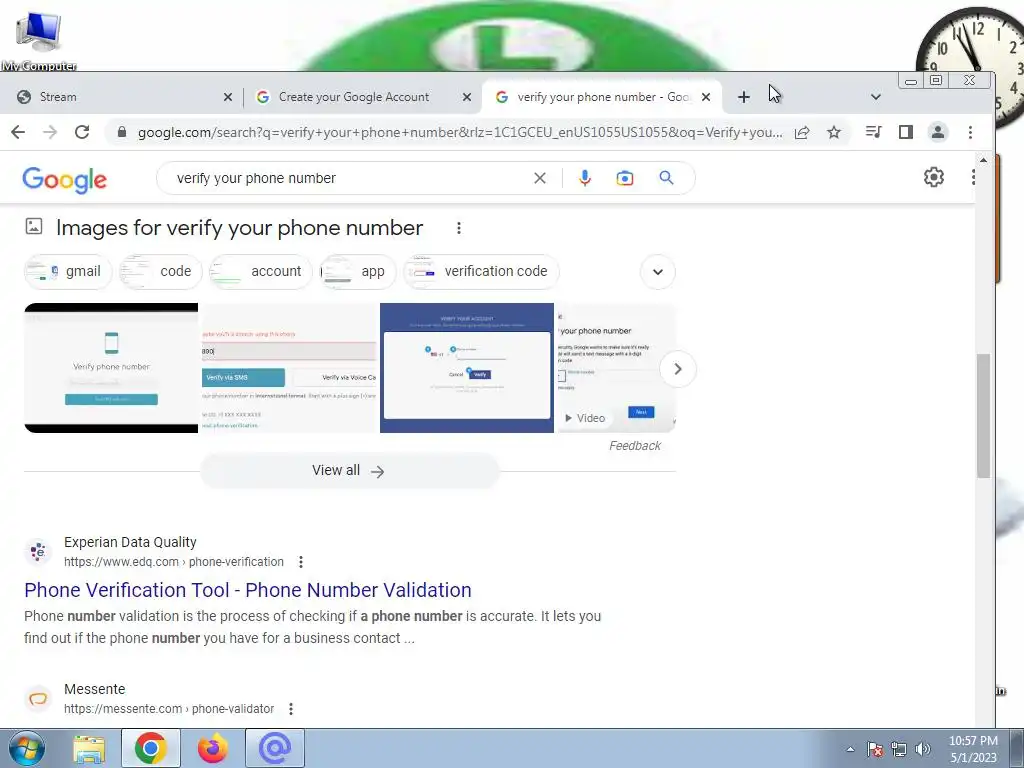Close Create your Google Account tab
This screenshot has height=768, width=1024.
pos(466,97)
